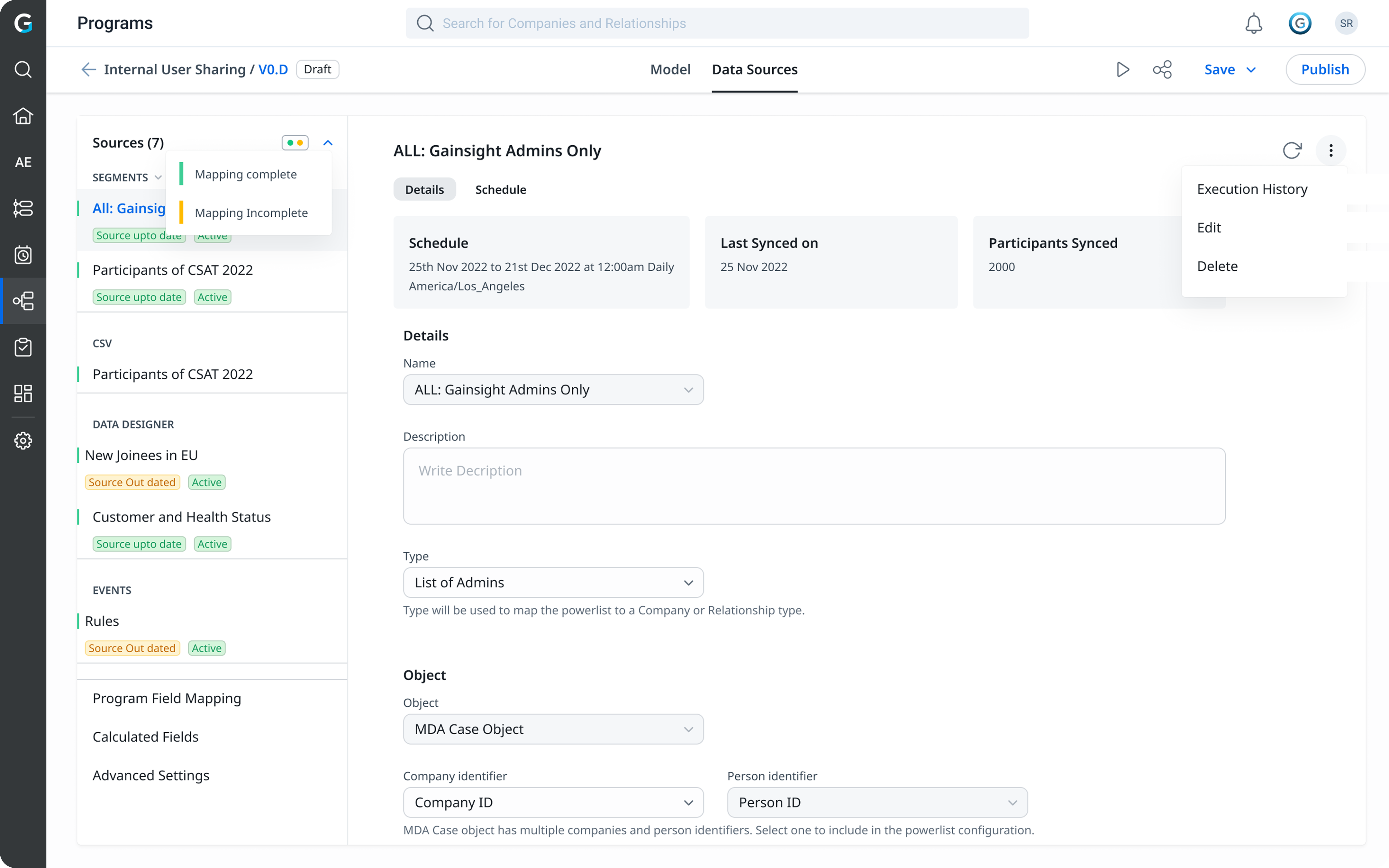Select Customer and Health Status source
Screen dimensions: 1389x868
(181, 517)
